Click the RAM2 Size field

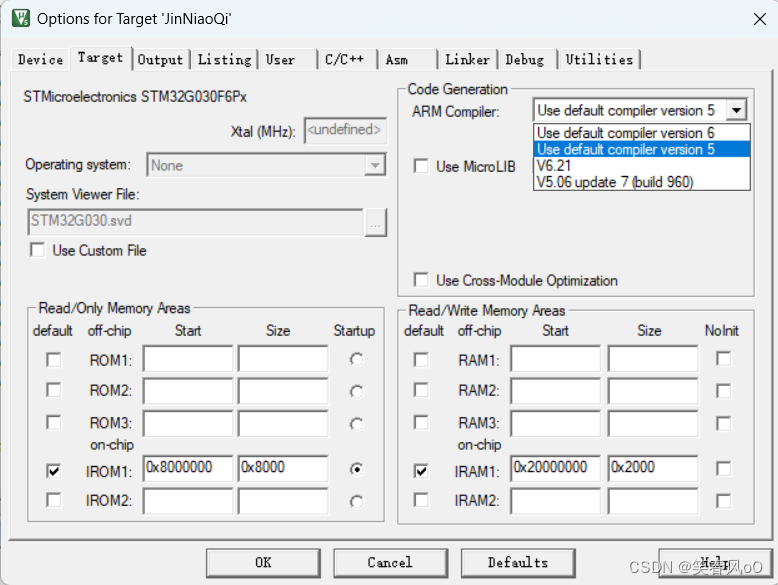tap(653, 391)
